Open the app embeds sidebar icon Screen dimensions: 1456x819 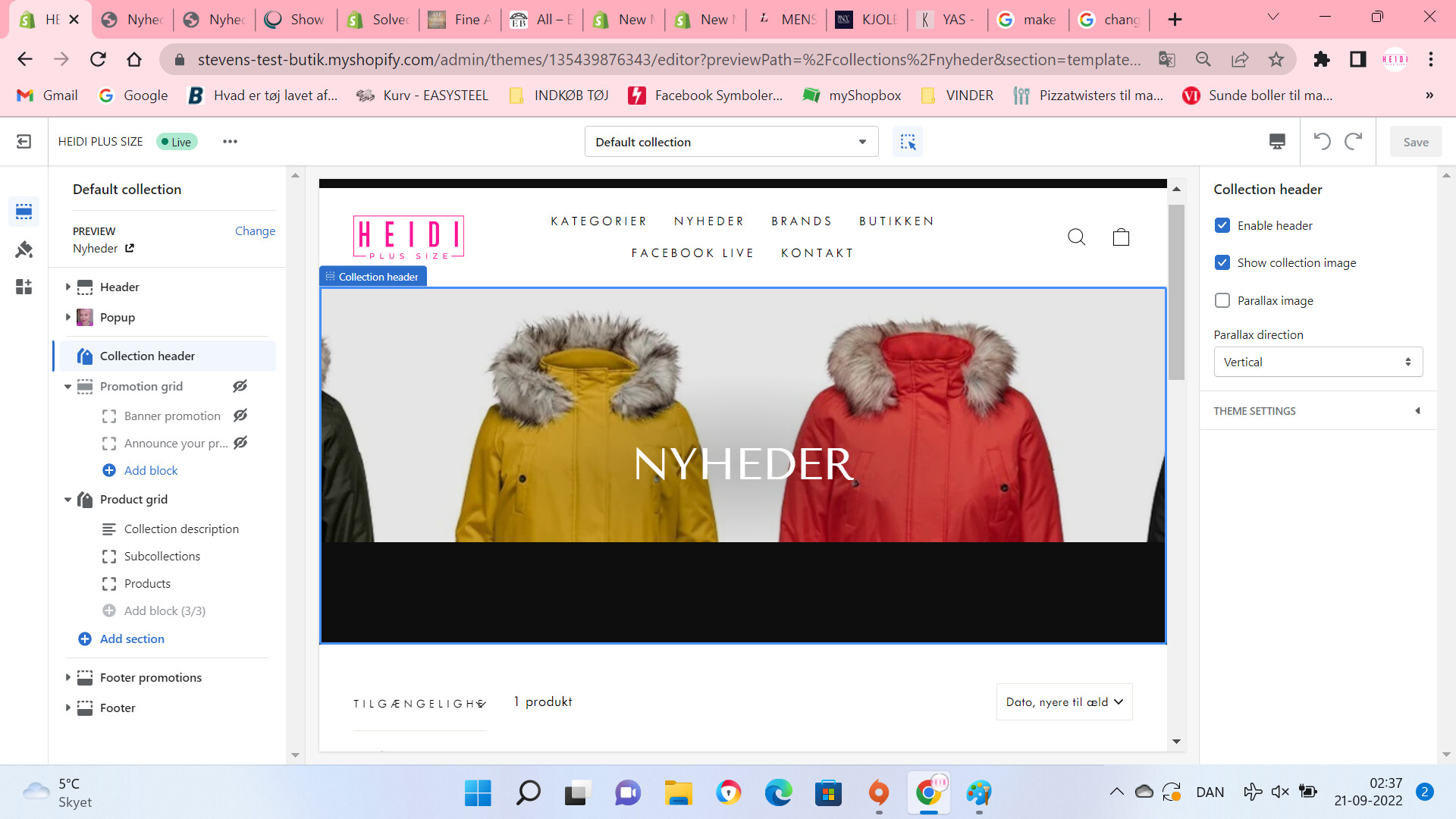click(24, 287)
